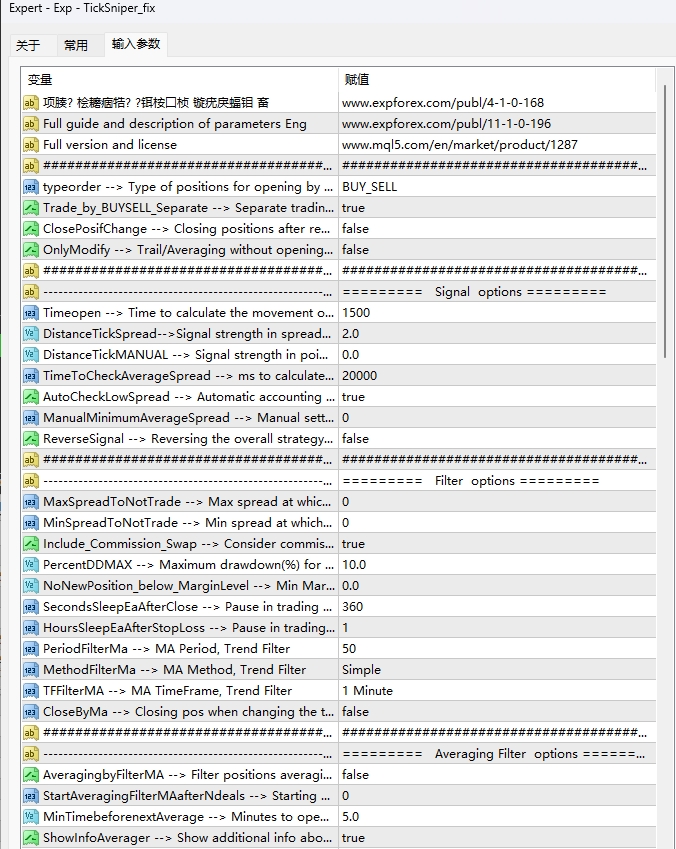The image size is (676, 849).
Task: Edit the HoursSleepEaAfterStopLoss value 1
Action: [497, 628]
